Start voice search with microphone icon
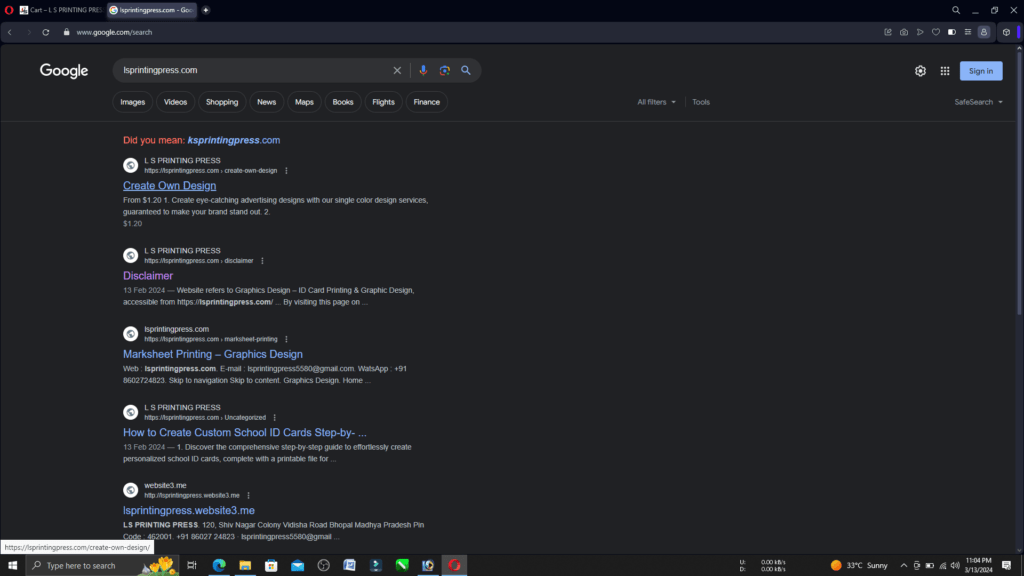The image size is (1024, 576). click(x=423, y=71)
